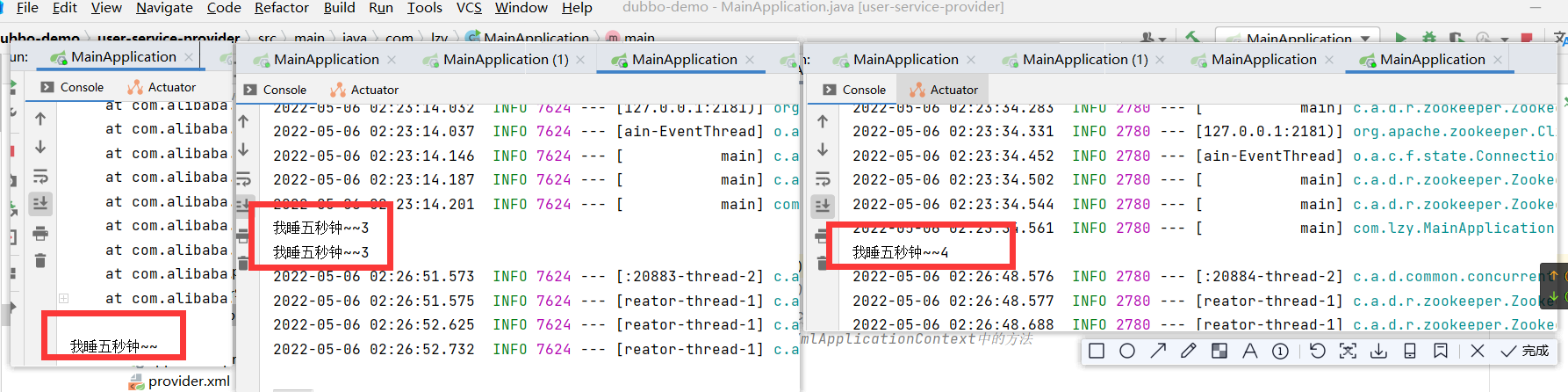
Task: Click the phone icon in screenshot toolbar
Action: [1410, 351]
